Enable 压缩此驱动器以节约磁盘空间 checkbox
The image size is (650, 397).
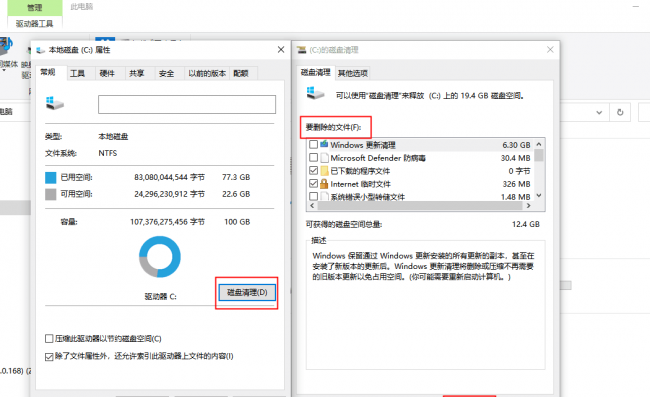(49, 339)
